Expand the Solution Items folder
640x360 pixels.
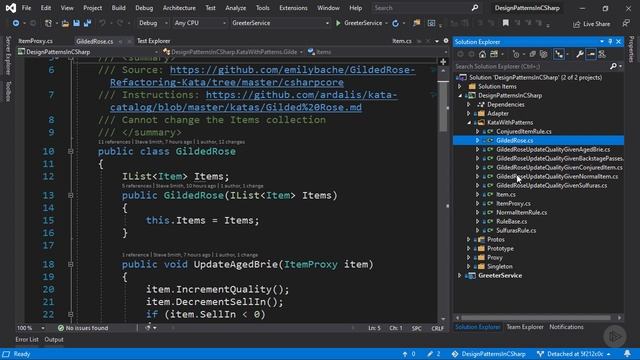[x=460, y=87]
